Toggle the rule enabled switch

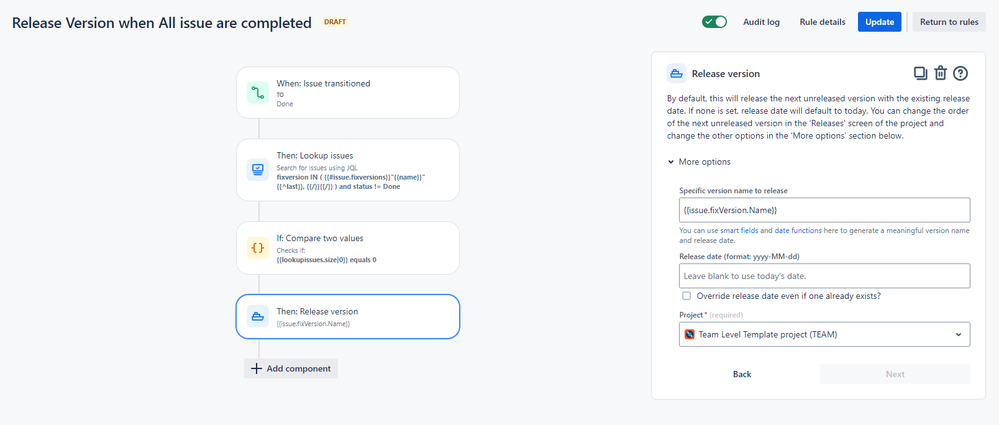pyautogui.click(x=714, y=22)
